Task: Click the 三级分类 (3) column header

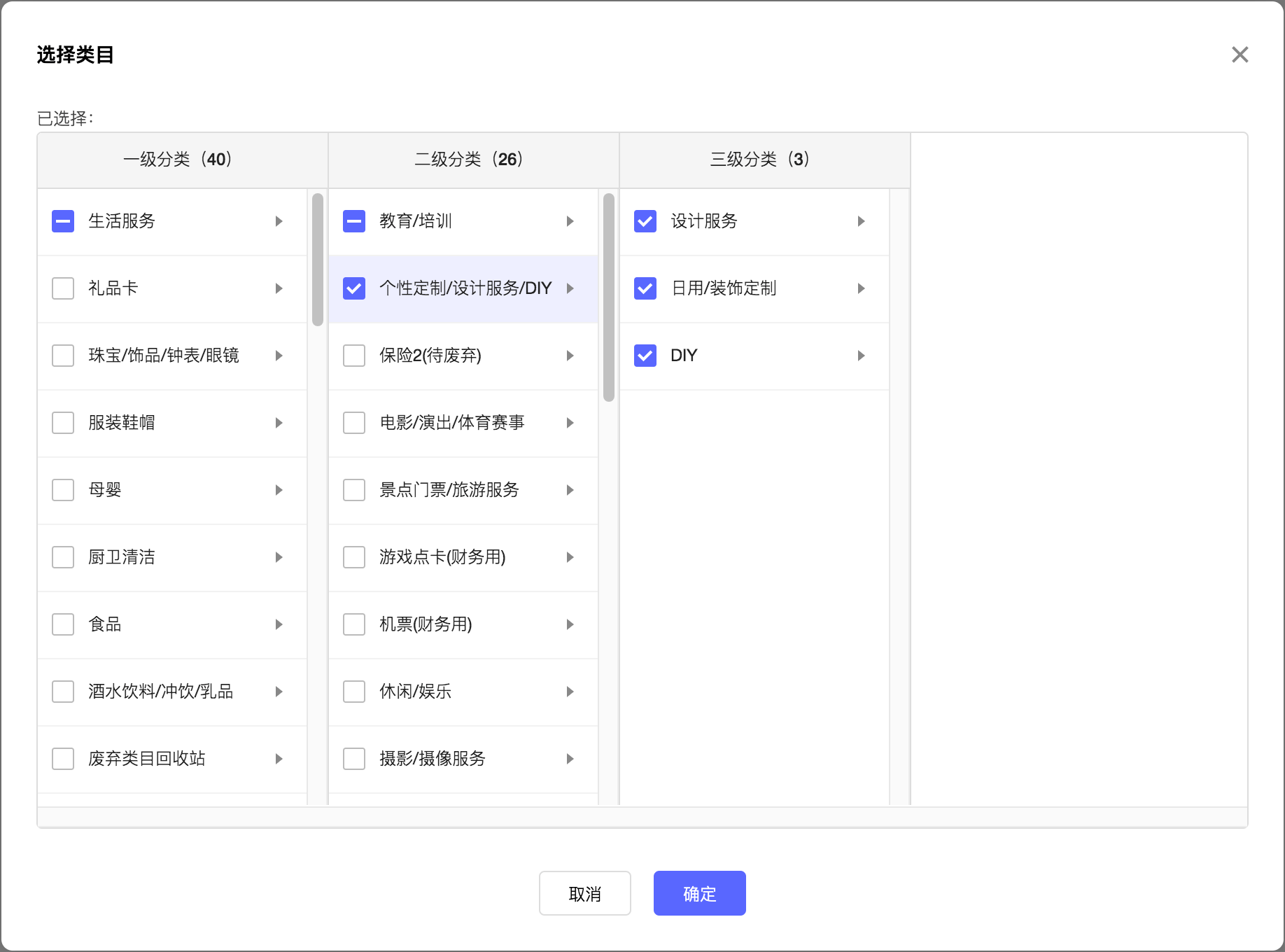Action: [x=765, y=160]
